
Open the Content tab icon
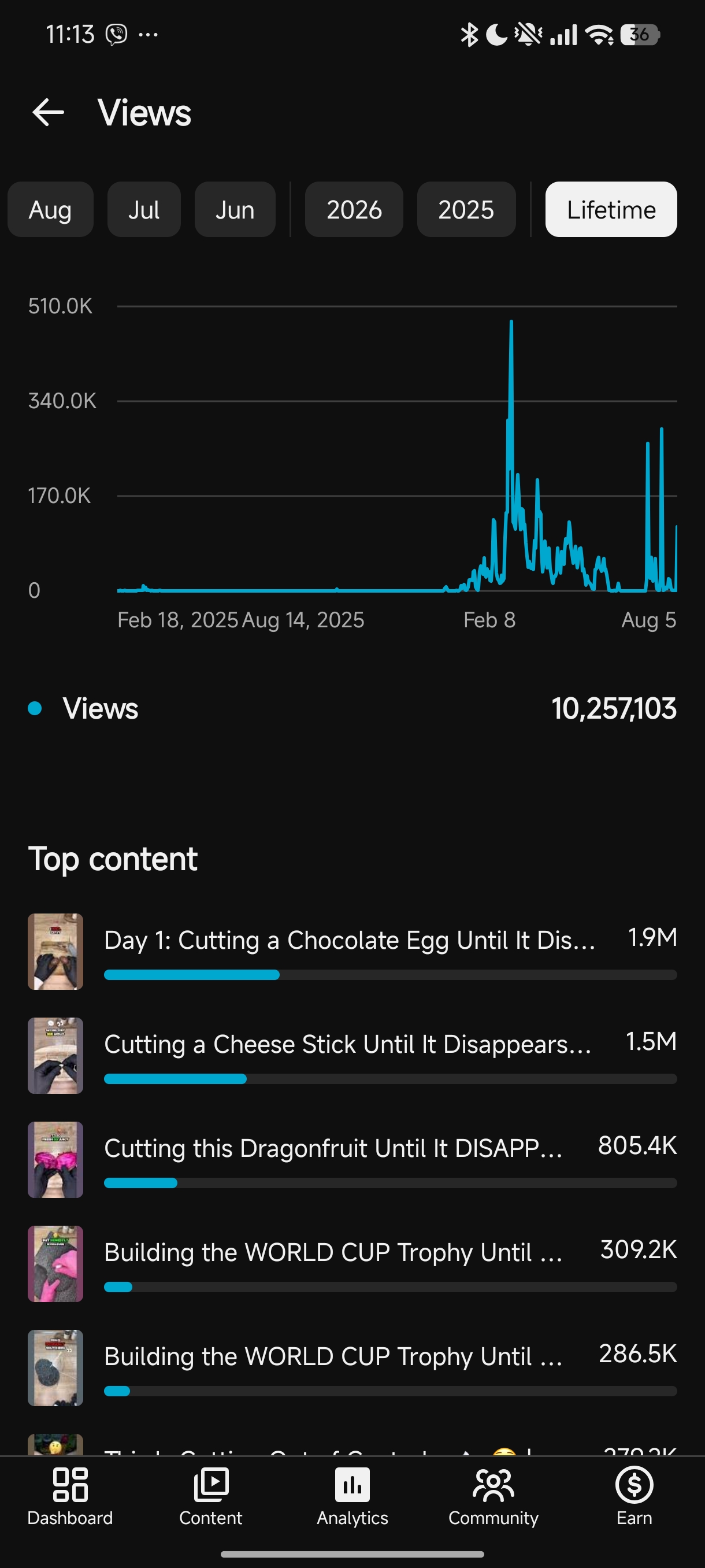tap(211, 1484)
